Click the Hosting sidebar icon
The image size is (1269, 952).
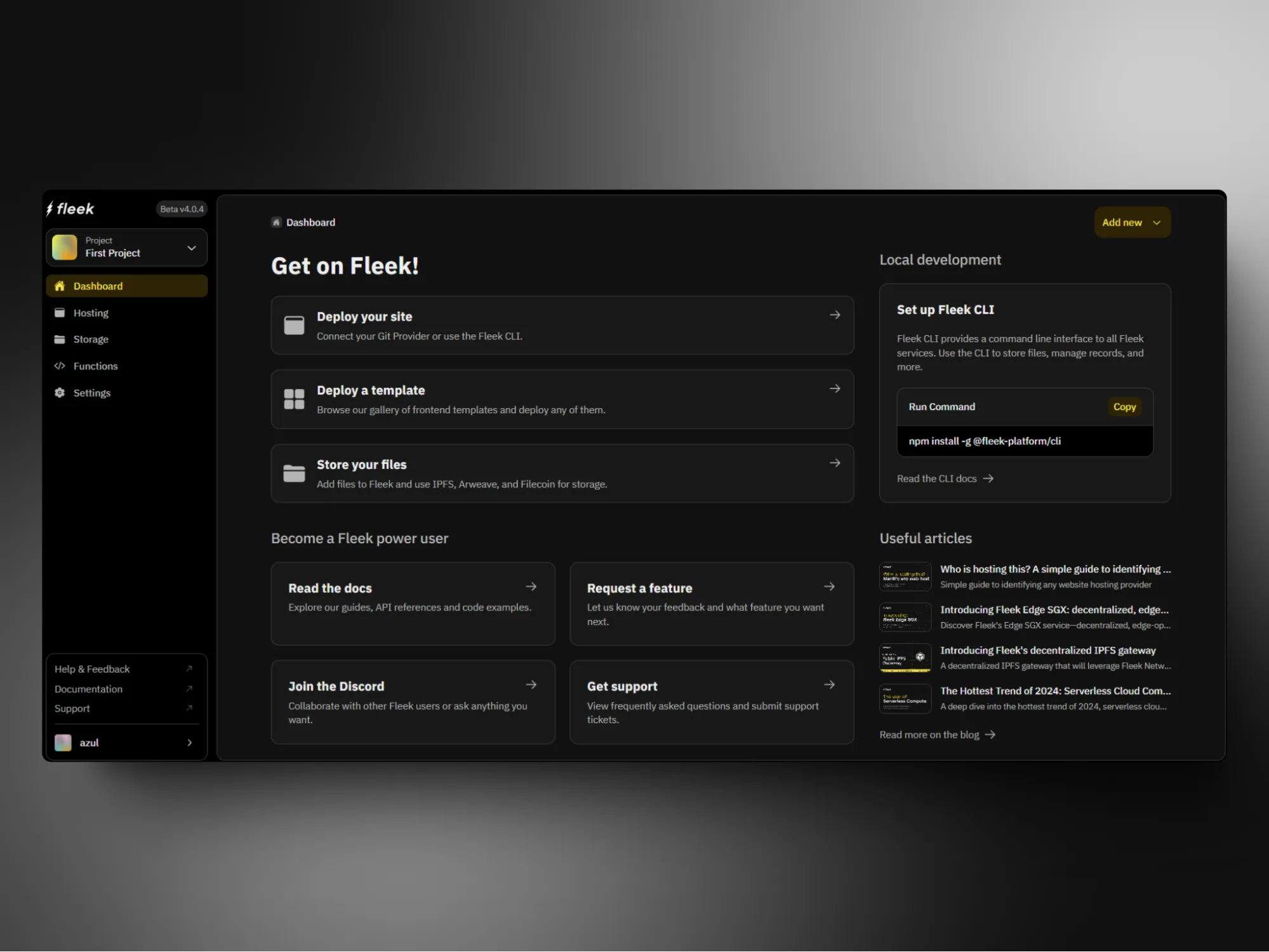[60, 313]
